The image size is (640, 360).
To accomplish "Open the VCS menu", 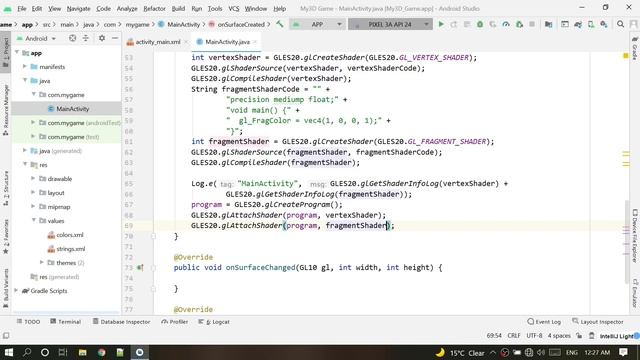I will coord(233,8).
